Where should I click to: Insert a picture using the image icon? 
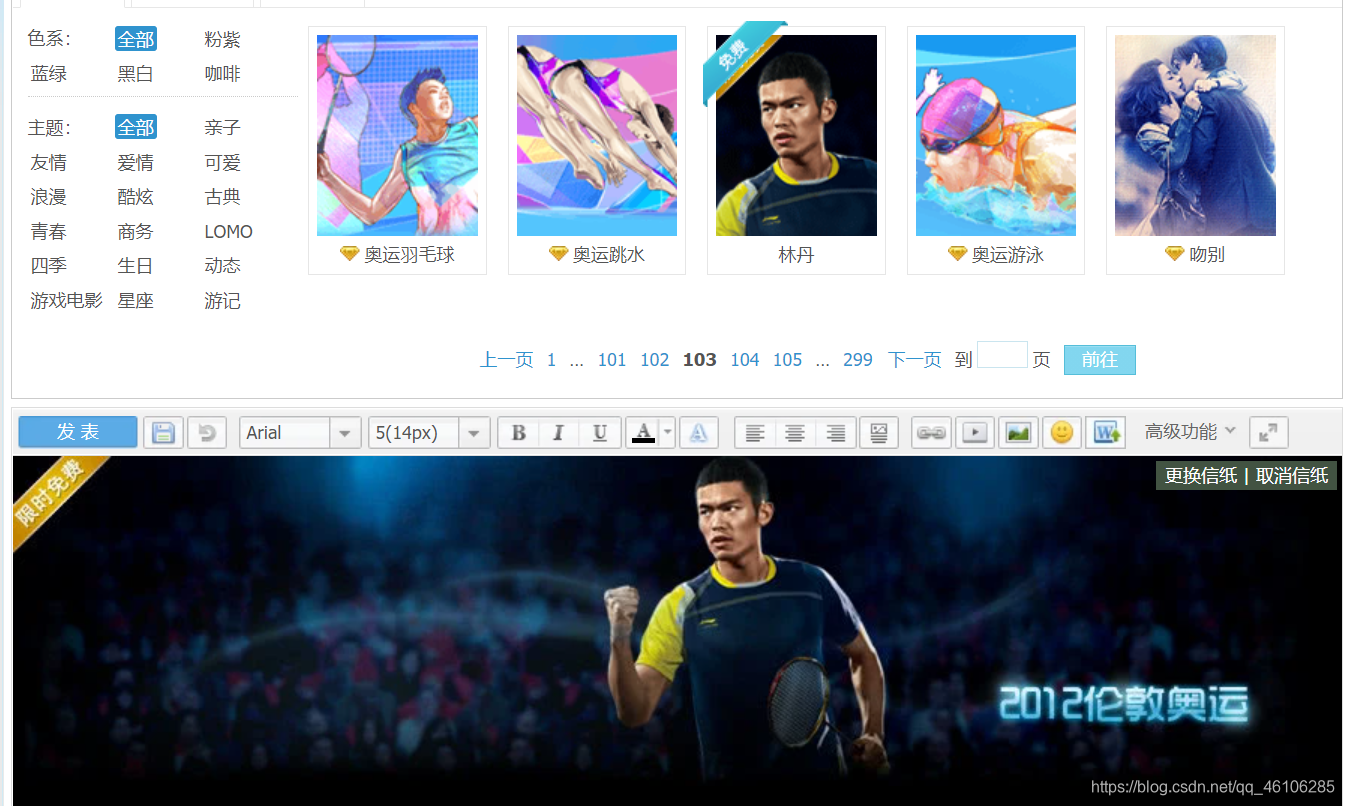[x=1018, y=432]
